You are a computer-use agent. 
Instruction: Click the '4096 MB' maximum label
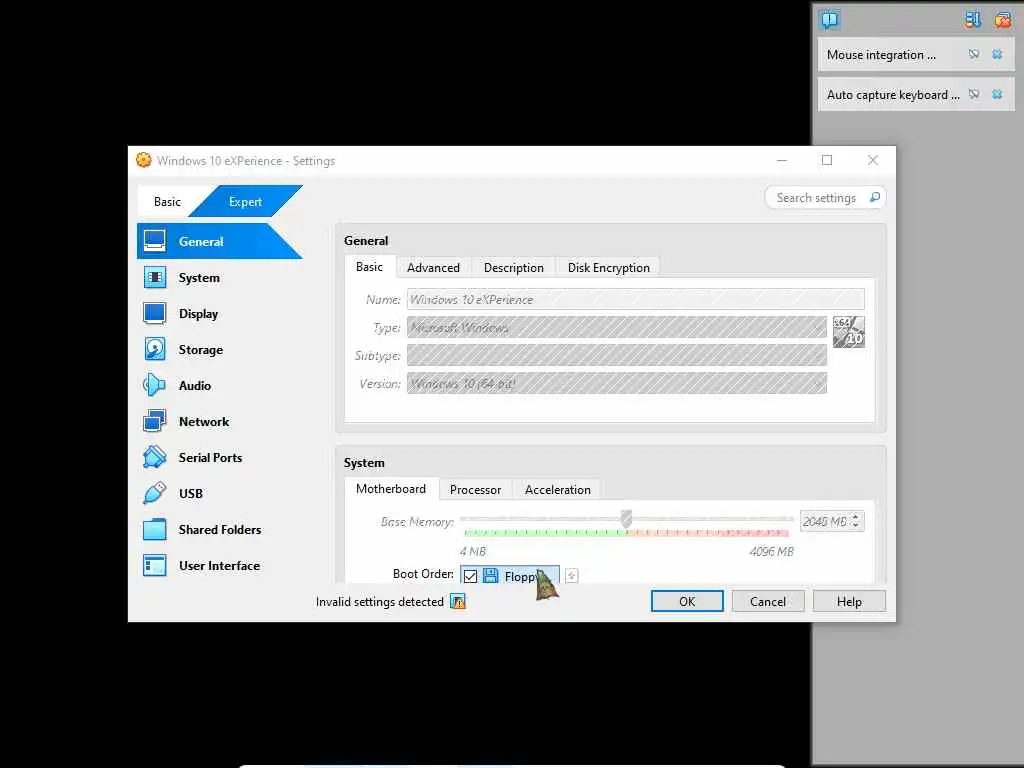coord(771,551)
